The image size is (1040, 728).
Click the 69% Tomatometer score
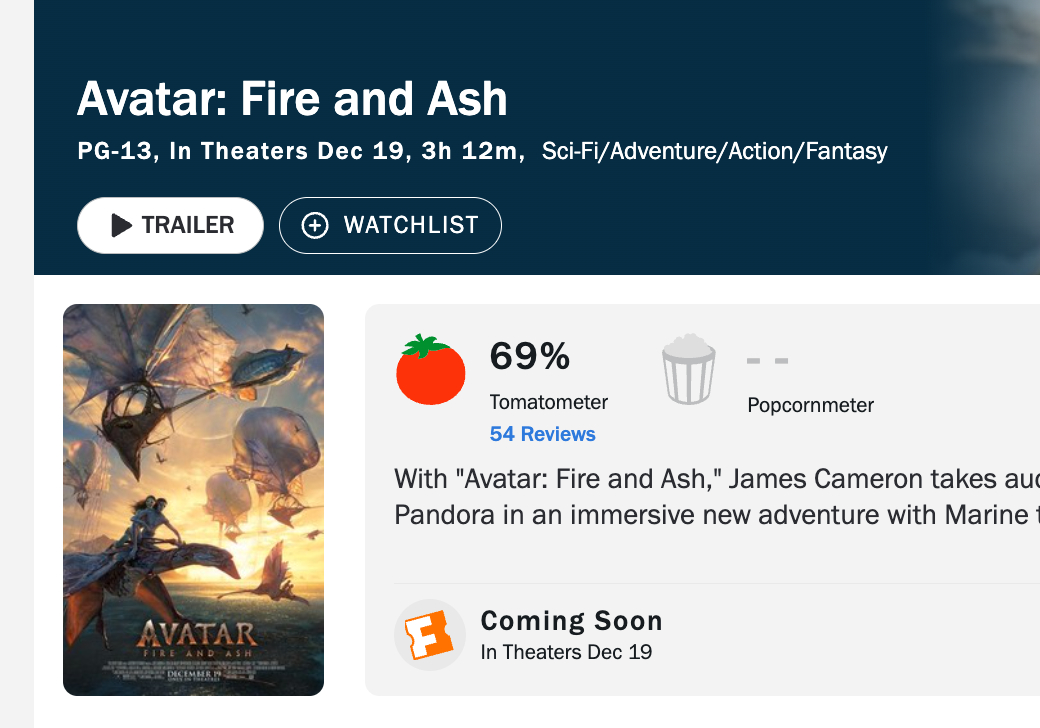(529, 356)
